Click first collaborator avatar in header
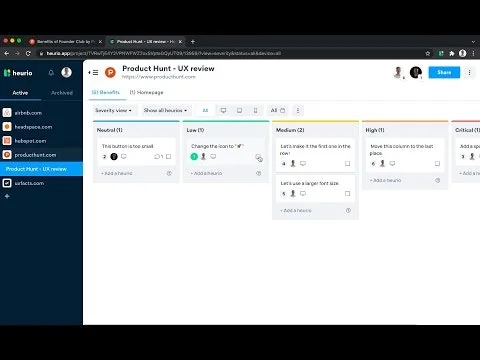Viewport: 480px width, 360px height. click(398, 72)
